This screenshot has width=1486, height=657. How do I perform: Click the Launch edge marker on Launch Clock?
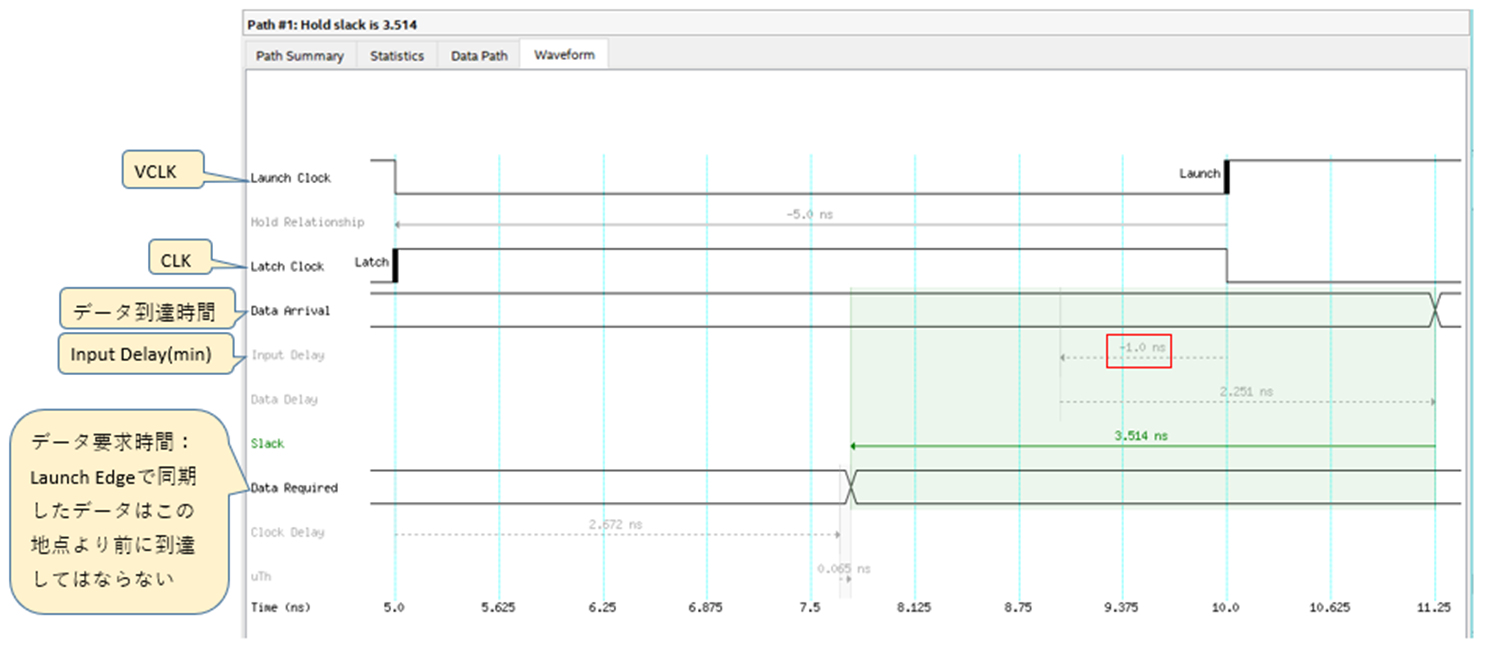[1226, 176]
